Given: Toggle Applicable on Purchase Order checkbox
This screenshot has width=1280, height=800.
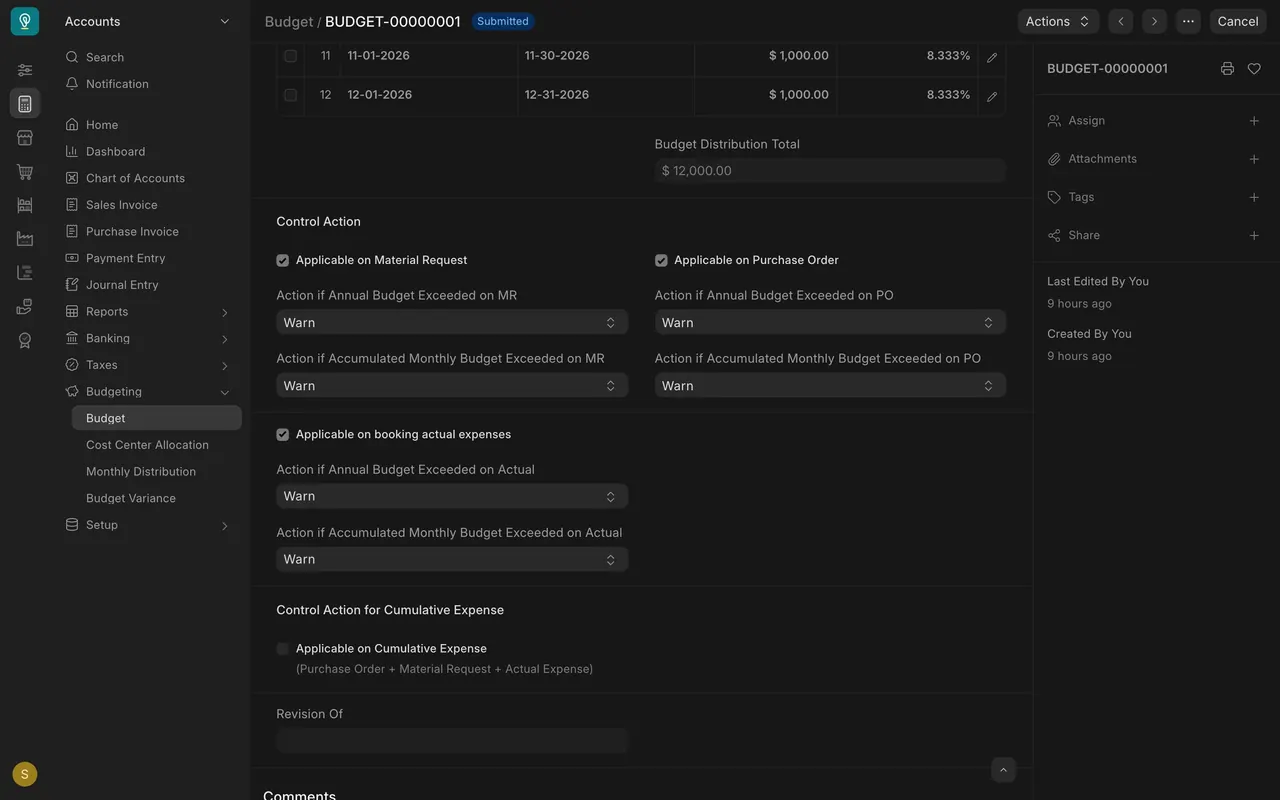Looking at the screenshot, I should click(661, 261).
